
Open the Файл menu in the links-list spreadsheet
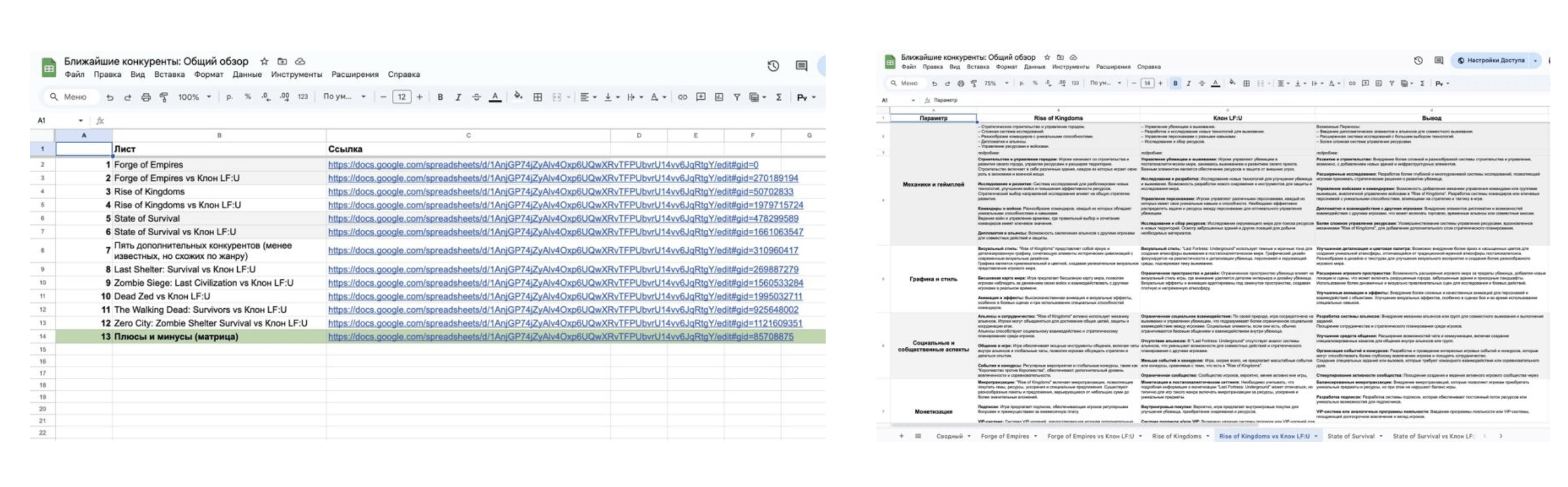(75, 75)
